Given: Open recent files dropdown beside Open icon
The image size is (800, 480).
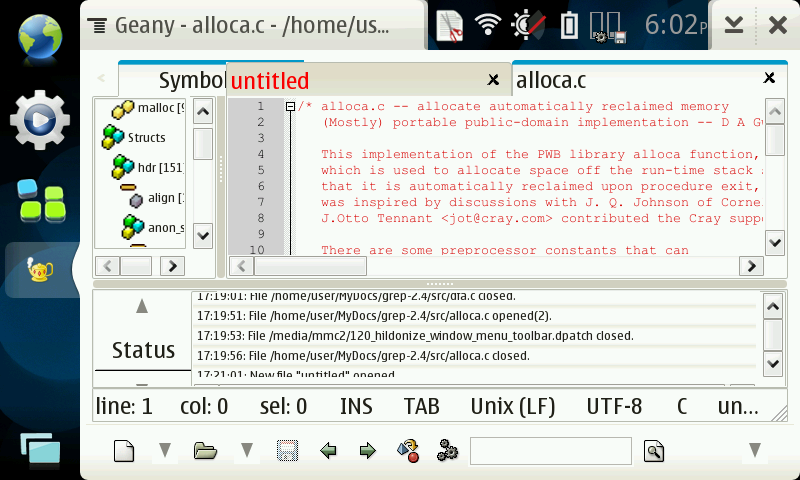Looking at the screenshot, I should click(x=247, y=451).
